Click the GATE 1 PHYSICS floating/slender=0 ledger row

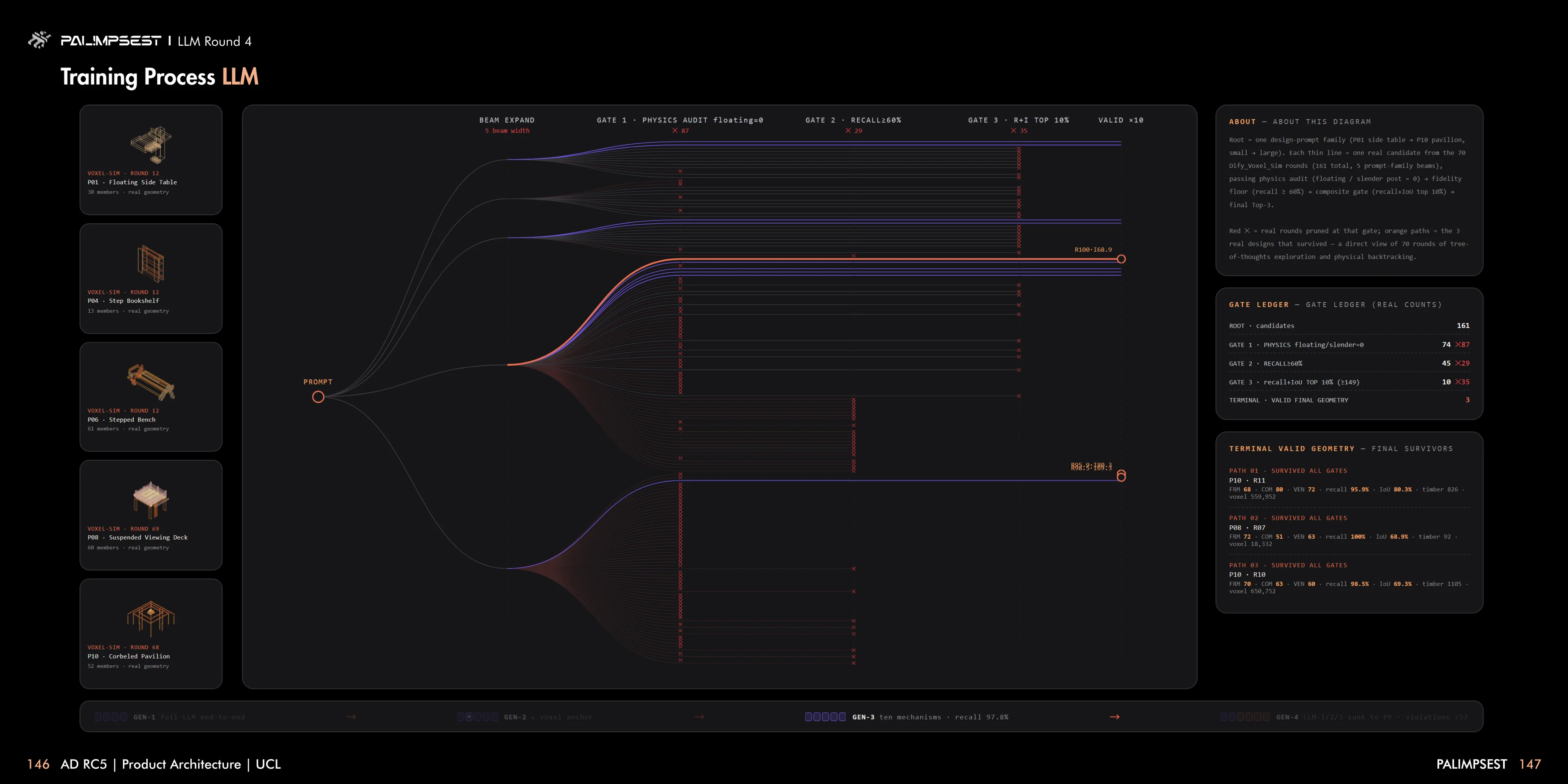[x=1349, y=345]
